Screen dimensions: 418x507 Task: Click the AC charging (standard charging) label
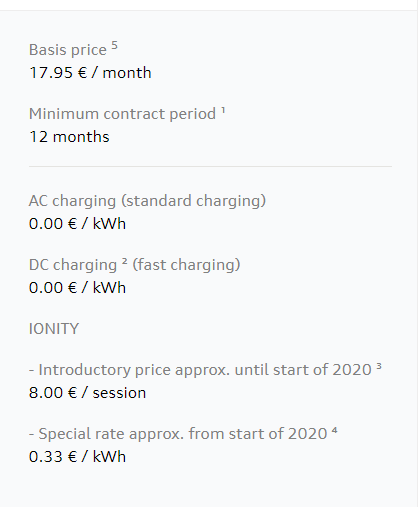[147, 201]
